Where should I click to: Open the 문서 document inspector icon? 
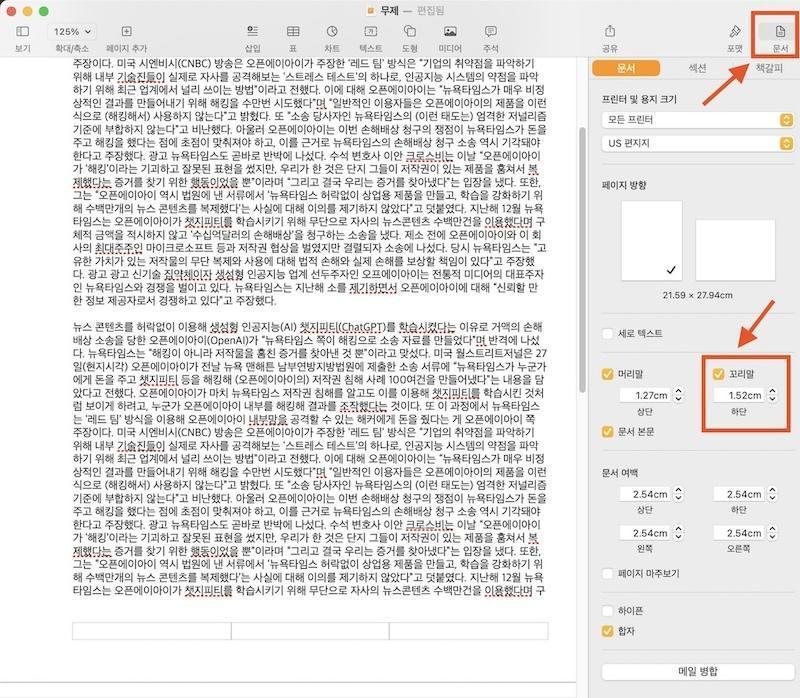(780, 32)
